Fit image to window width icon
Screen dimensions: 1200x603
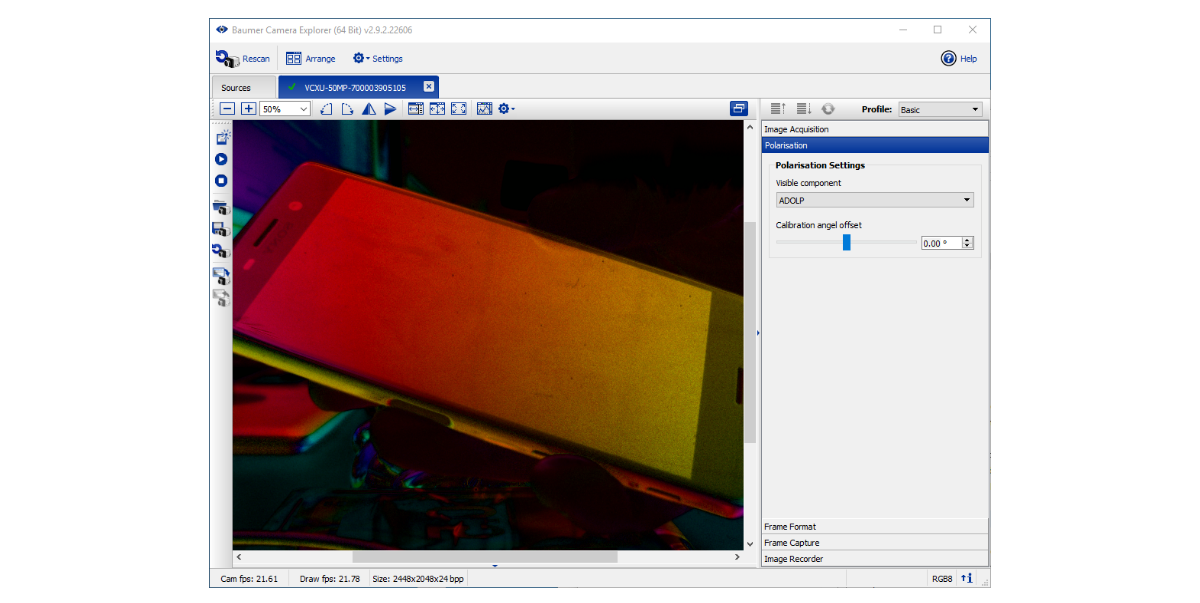416,109
